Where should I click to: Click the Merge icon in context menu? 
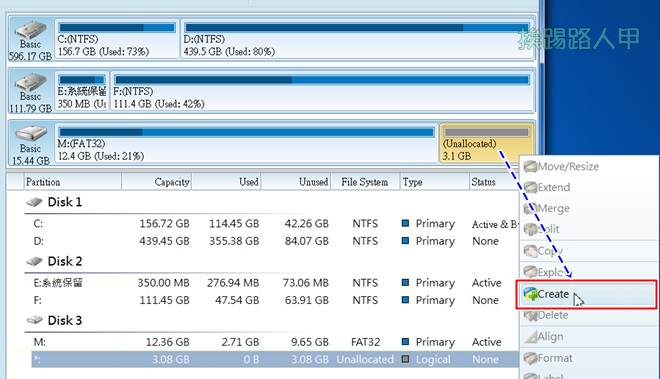pyautogui.click(x=530, y=208)
